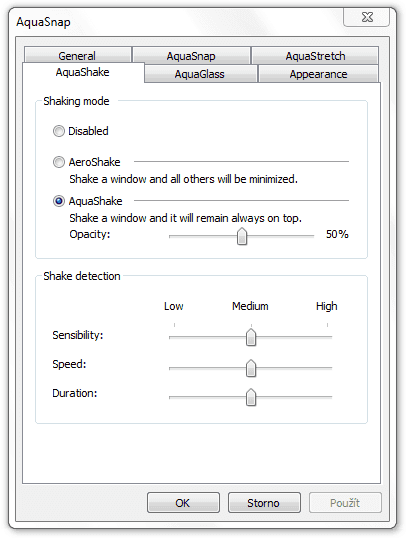Show the Appearance tab
Image resolution: width=407 pixels, height=538 pixels.
click(318, 74)
